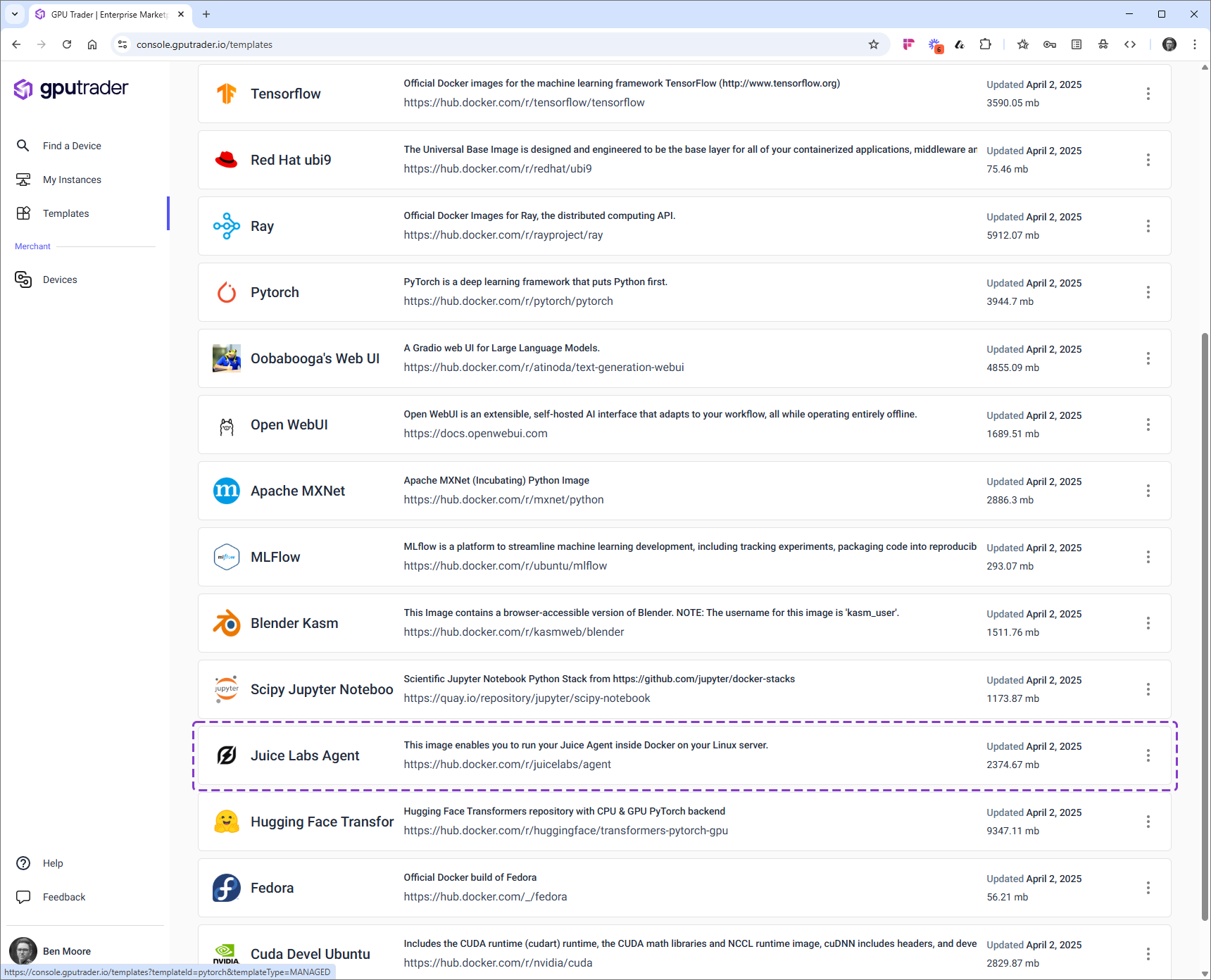Open the quay.io scipy-notebook link
The width and height of the screenshot is (1211, 980).
(x=527, y=698)
